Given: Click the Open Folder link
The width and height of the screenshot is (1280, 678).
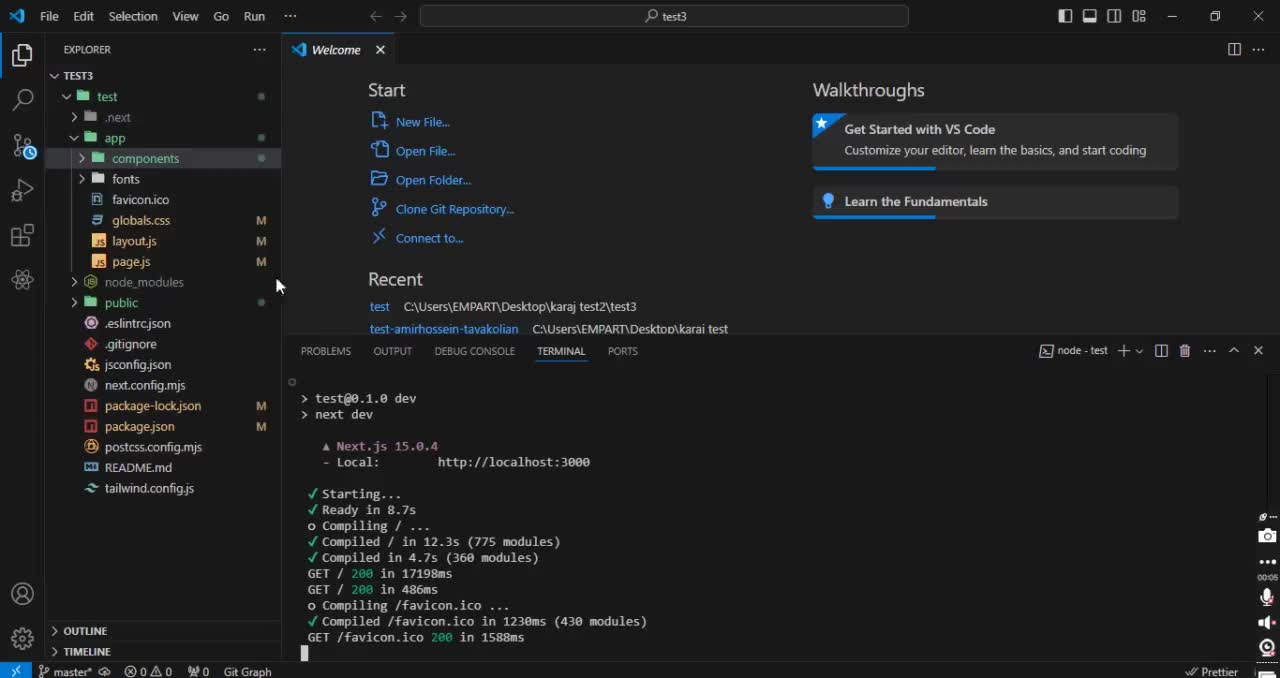Looking at the screenshot, I should click(x=433, y=180).
